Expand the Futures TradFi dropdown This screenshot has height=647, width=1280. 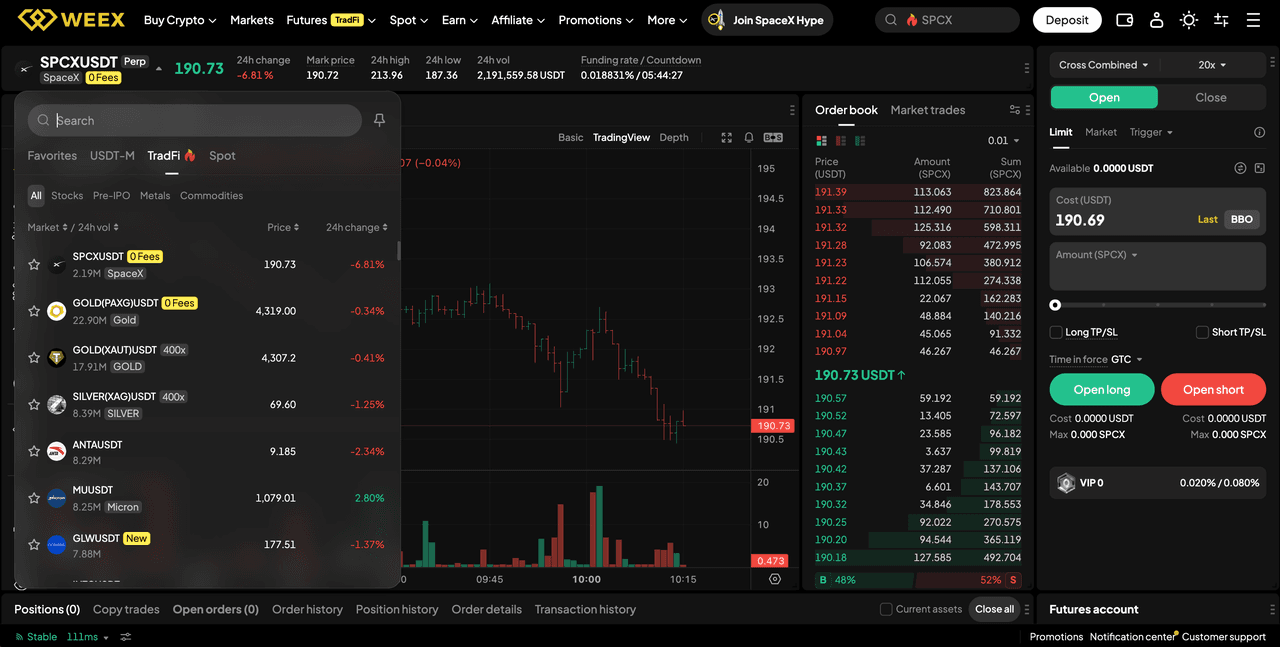[331, 20]
